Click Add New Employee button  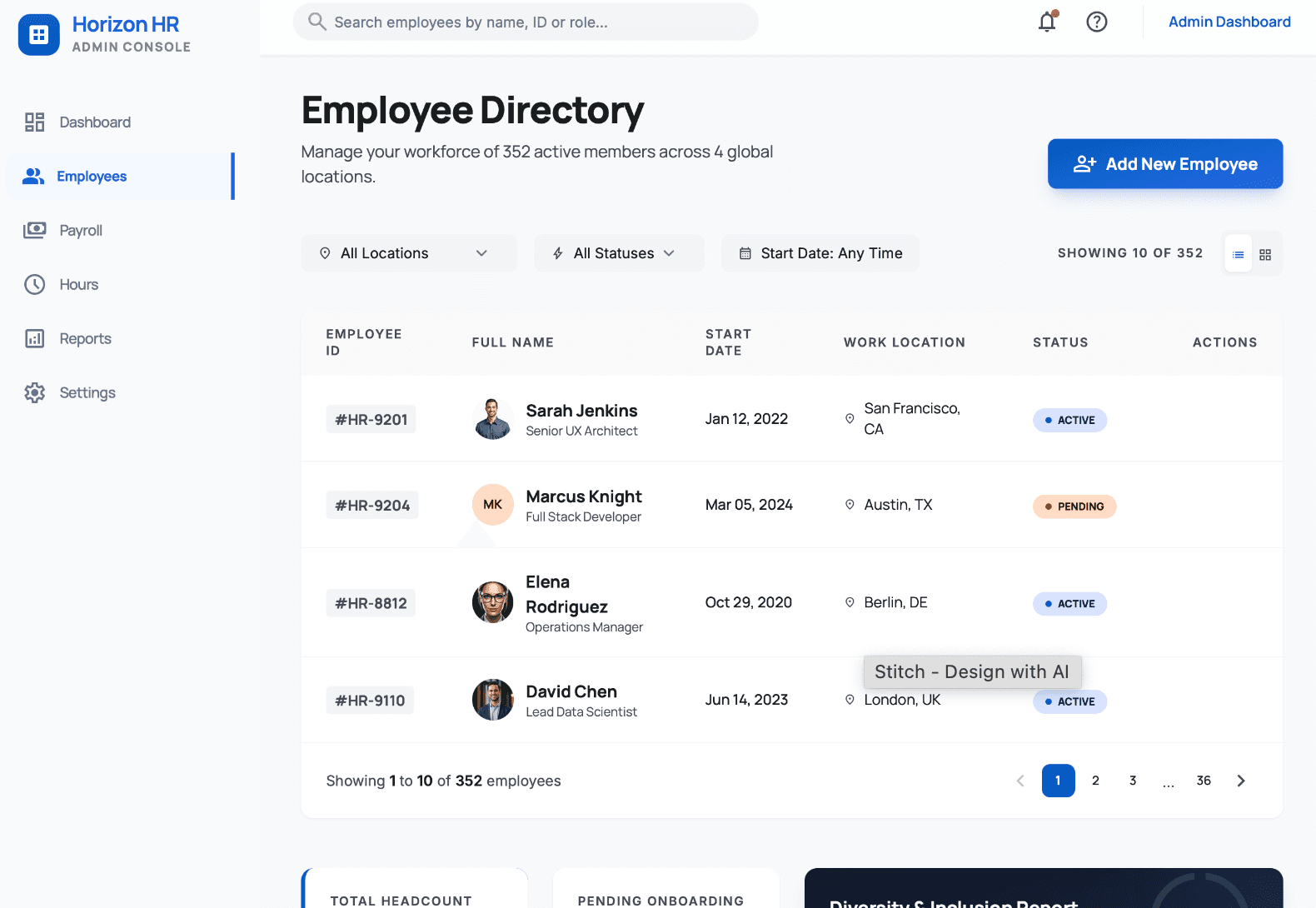pos(1165,164)
